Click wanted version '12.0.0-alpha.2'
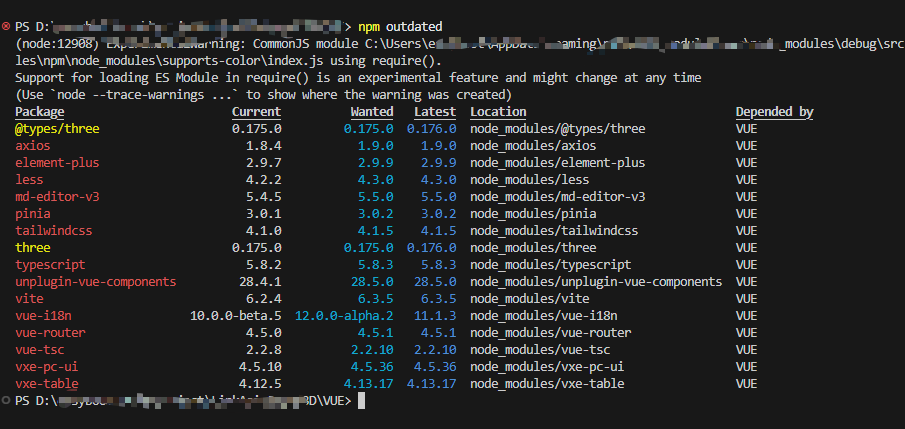905x429 pixels. (344, 316)
